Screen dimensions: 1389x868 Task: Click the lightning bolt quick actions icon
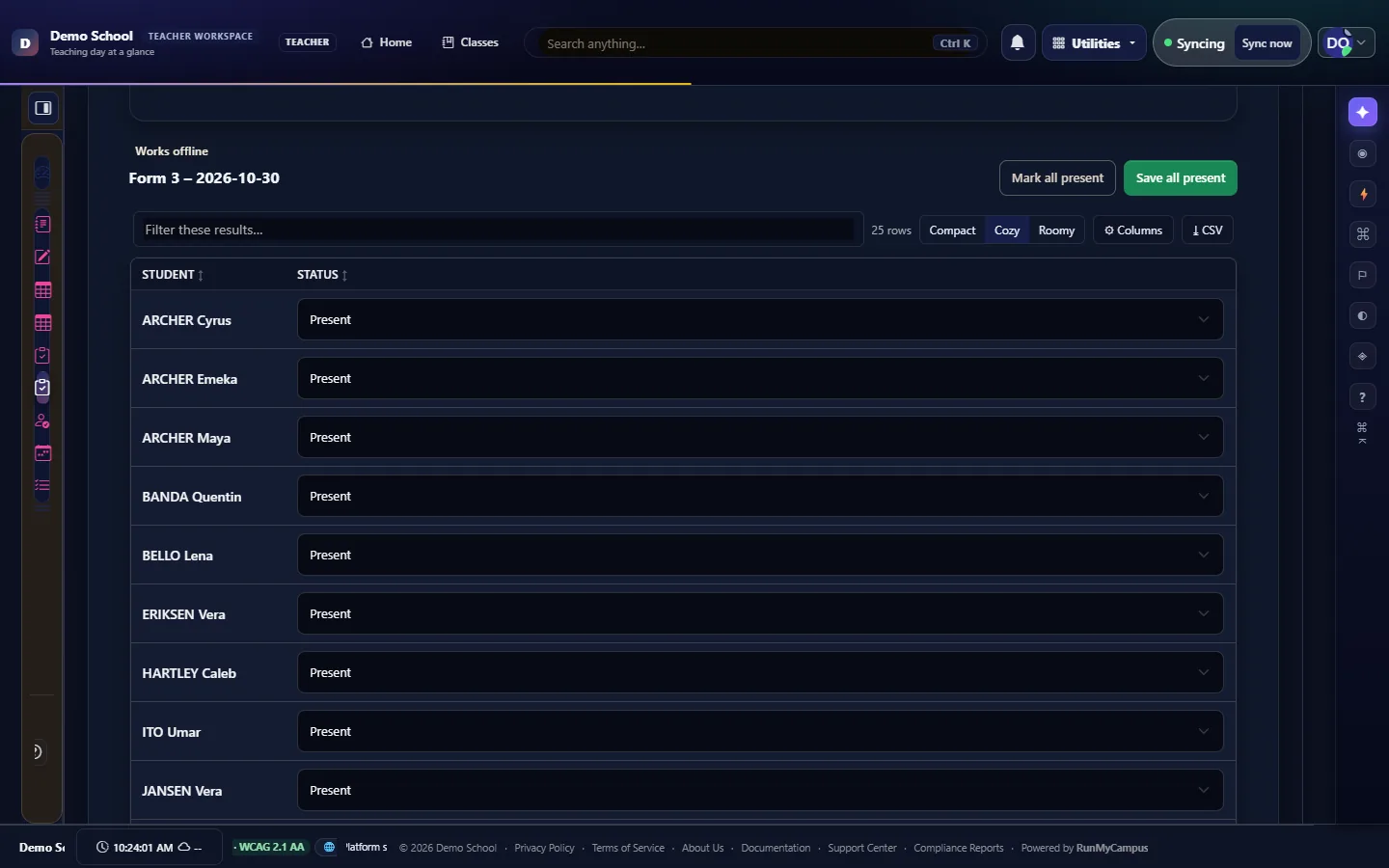pos(1363,194)
